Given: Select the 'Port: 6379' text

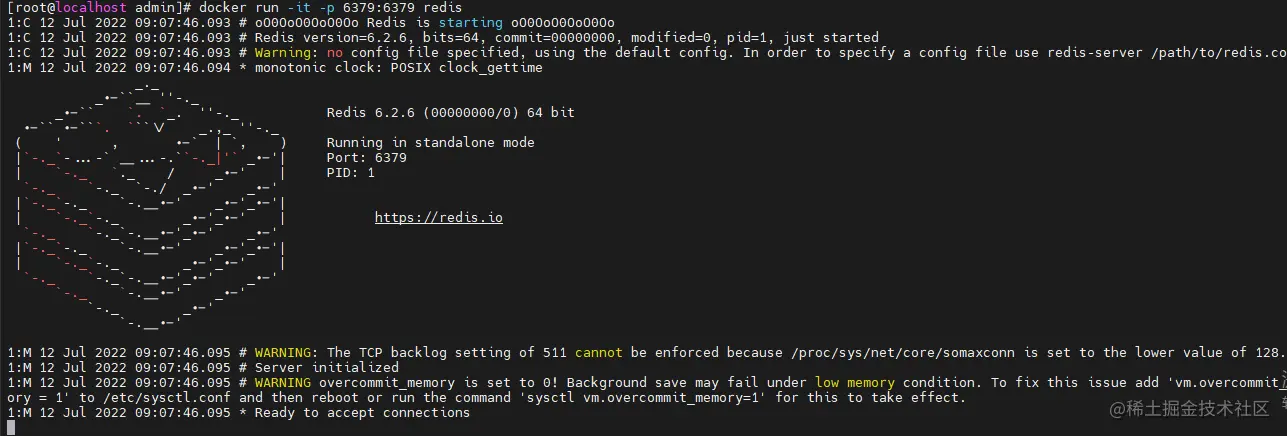Looking at the screenshot, I should click(x=366, y=158).
